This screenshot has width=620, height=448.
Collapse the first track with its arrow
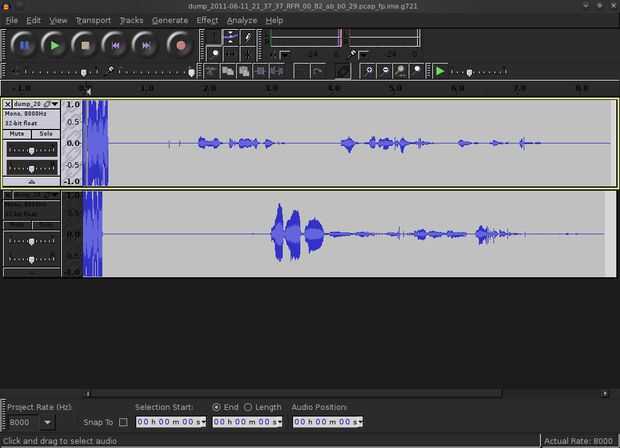pos(32,182)
